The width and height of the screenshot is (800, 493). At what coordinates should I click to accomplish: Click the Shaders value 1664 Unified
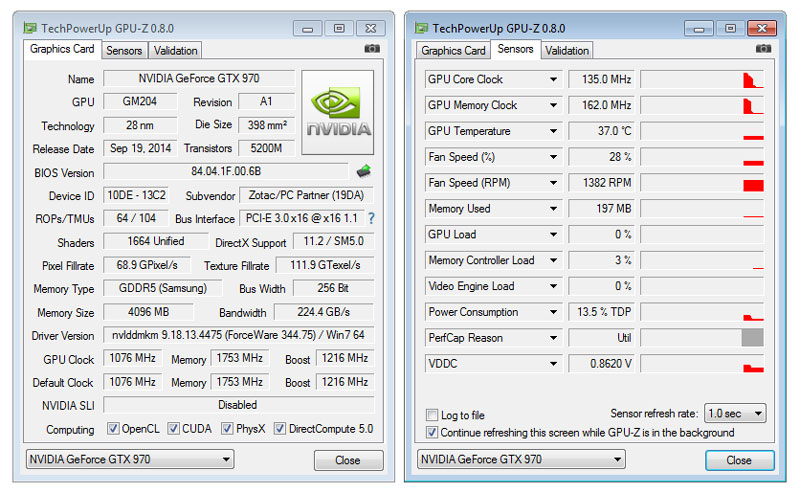tap(156, 241)
